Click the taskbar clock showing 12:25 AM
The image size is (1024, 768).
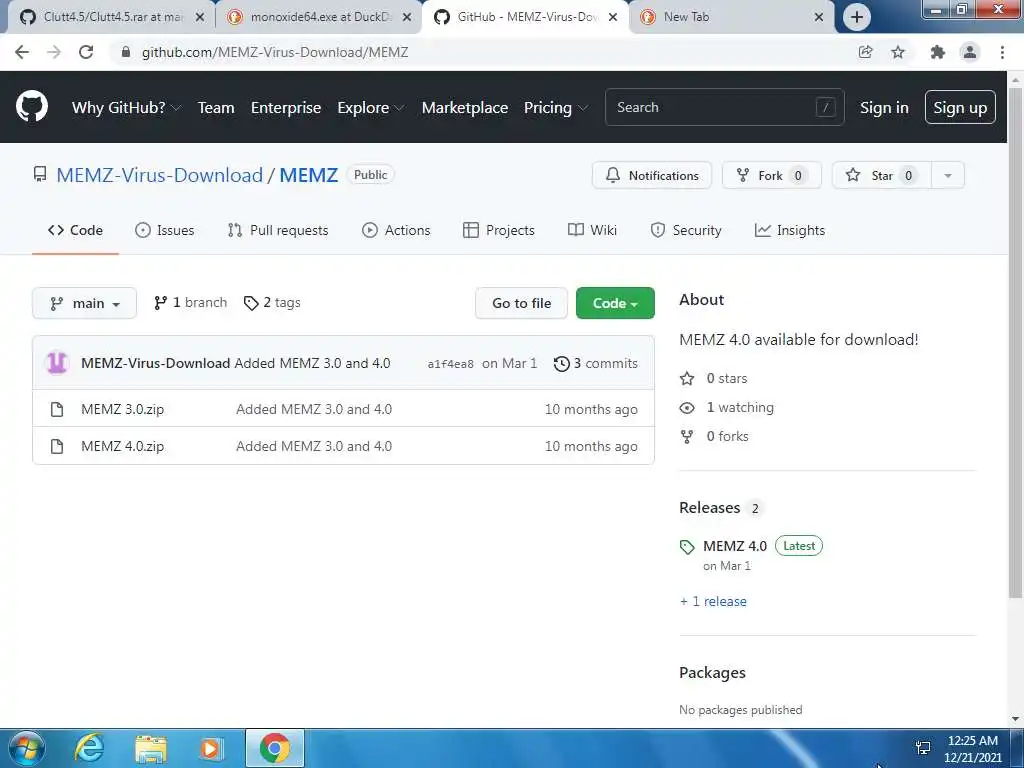pyautogui.click(x=972, y=748)
